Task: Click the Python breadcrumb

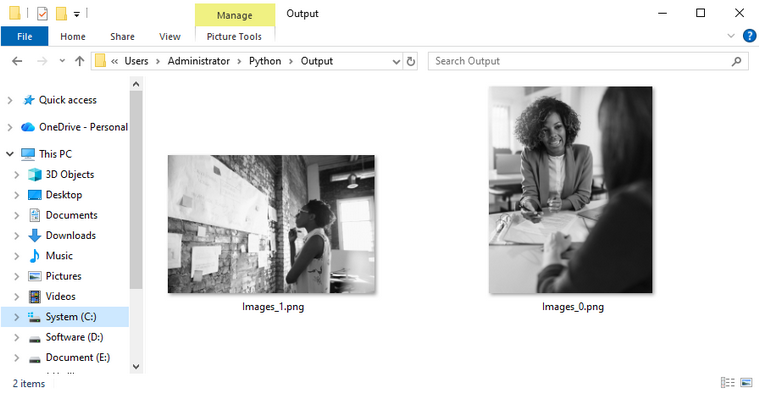Action: 265,61
